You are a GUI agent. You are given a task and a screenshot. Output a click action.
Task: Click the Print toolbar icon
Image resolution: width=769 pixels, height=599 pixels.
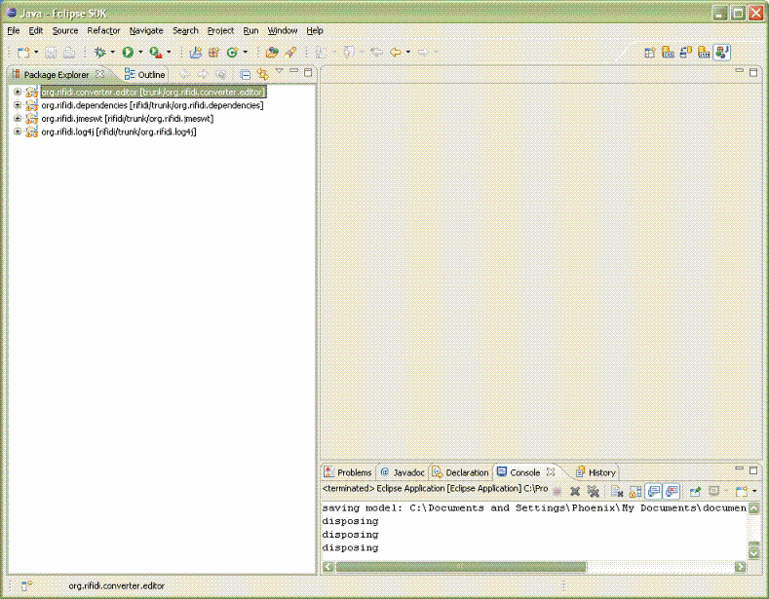point(69,52)
